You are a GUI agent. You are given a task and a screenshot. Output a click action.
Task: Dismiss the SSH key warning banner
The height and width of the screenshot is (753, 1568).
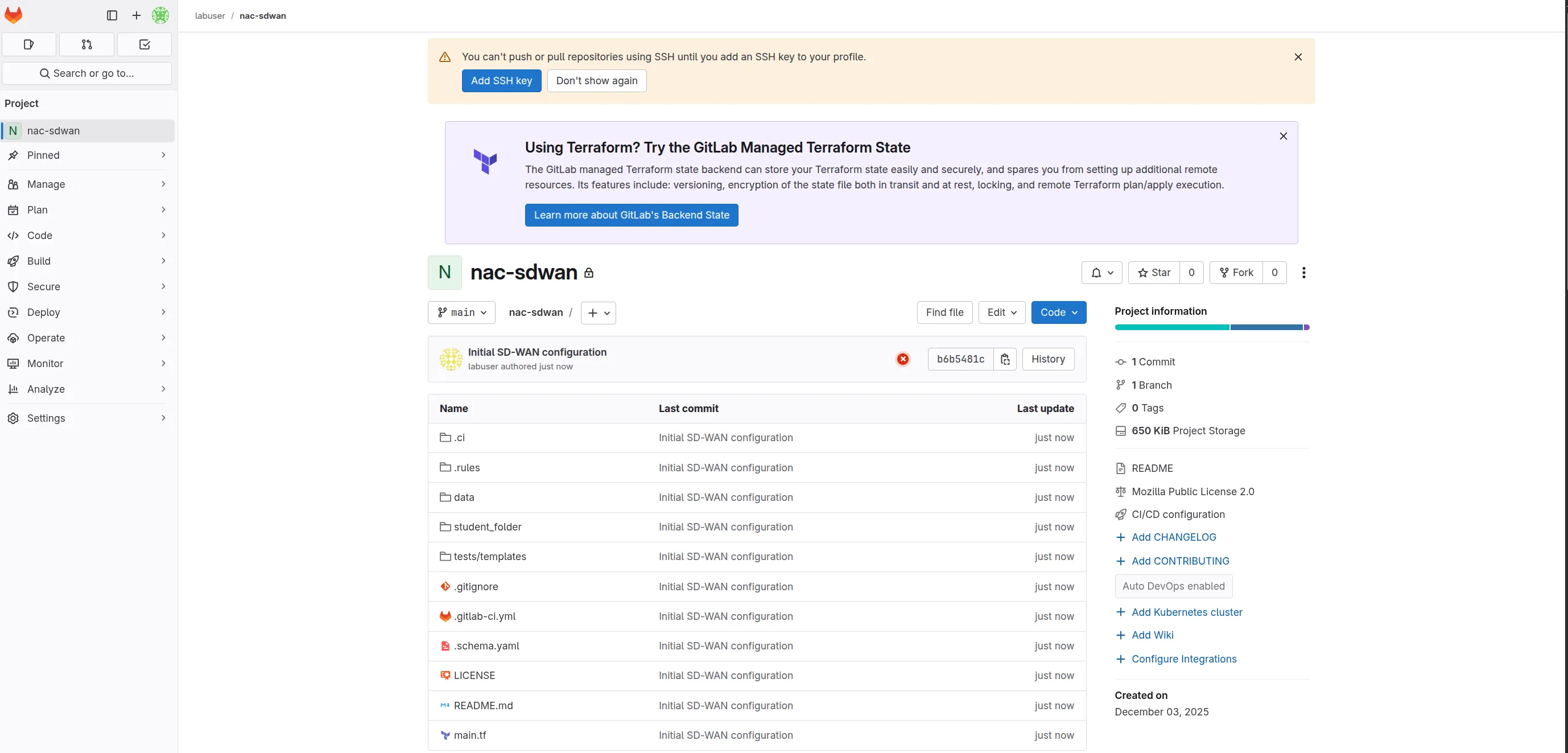coord(1298,56)
